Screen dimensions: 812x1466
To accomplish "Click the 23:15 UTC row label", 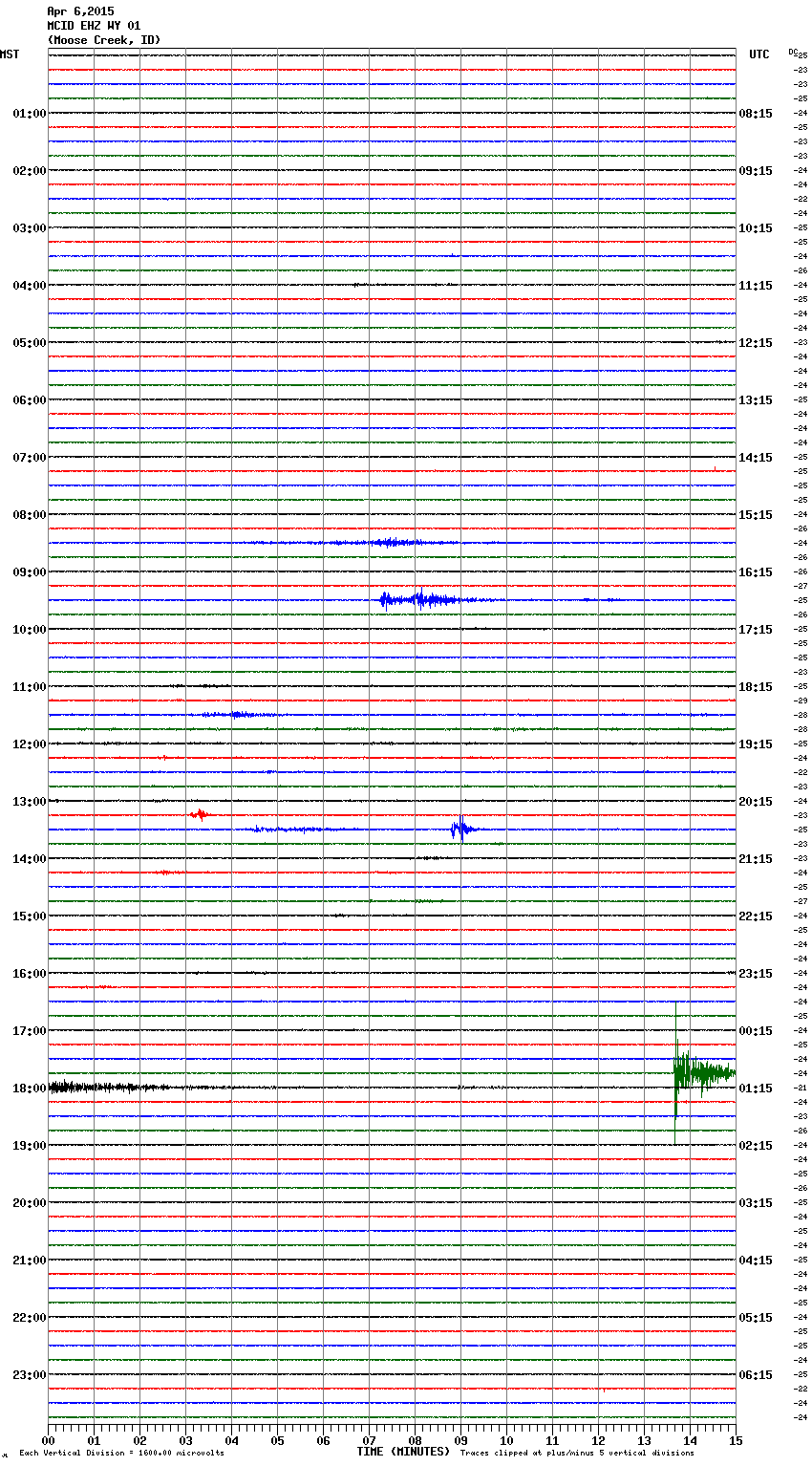I will click(x=756, y=974).
